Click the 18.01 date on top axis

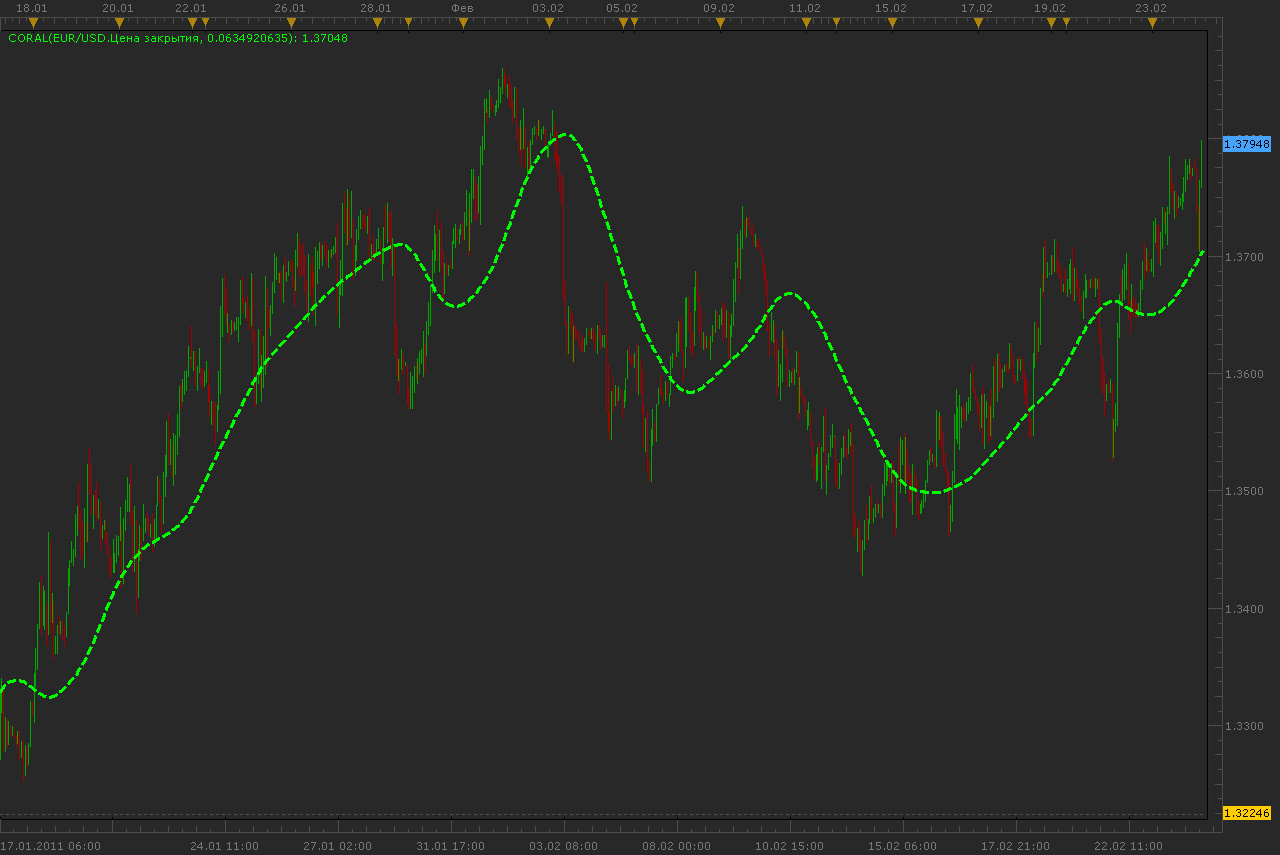(x=32, y=8)
